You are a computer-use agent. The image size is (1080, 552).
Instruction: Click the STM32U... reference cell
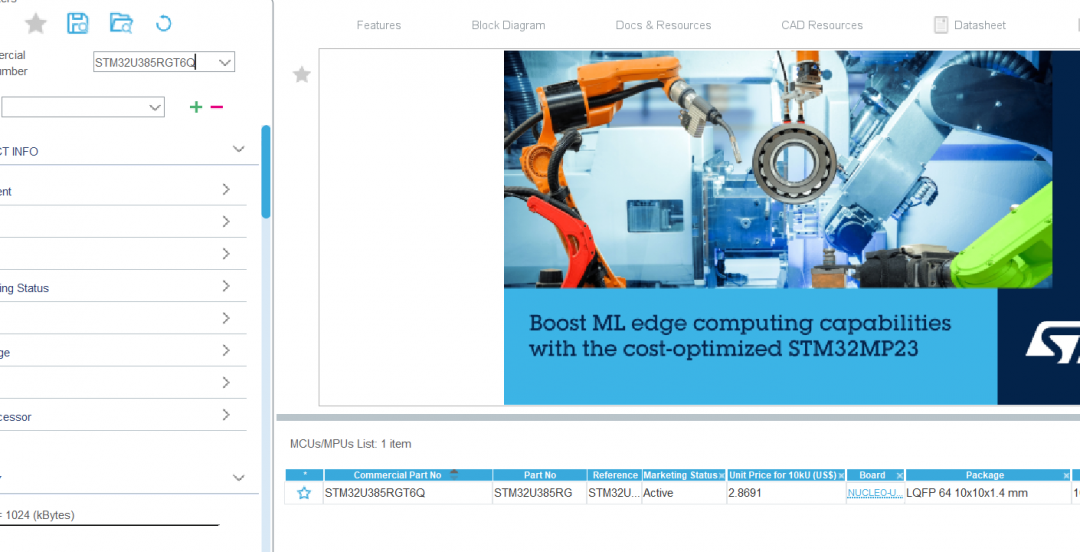(614, 493)
